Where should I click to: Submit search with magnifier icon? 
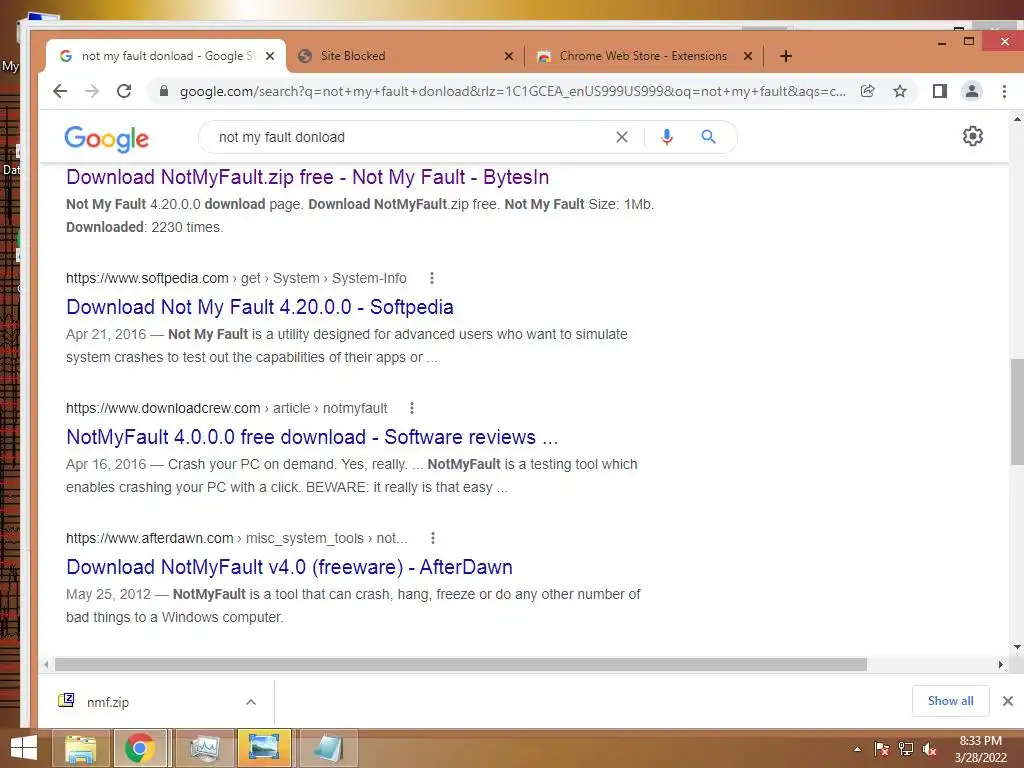point(709,137)
